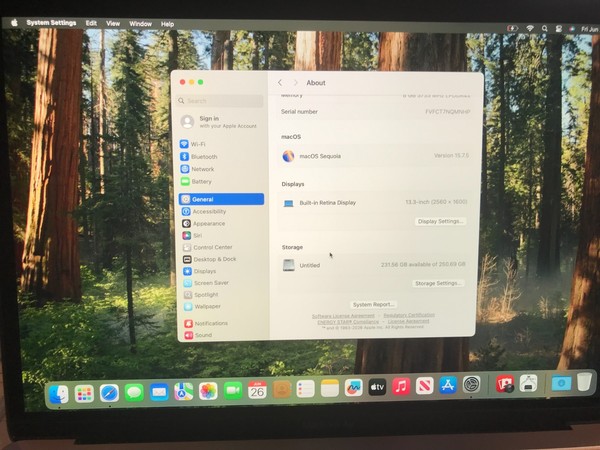600x450 pixels.
Task: Click the macOS Sequoia row
Action: 375,156
